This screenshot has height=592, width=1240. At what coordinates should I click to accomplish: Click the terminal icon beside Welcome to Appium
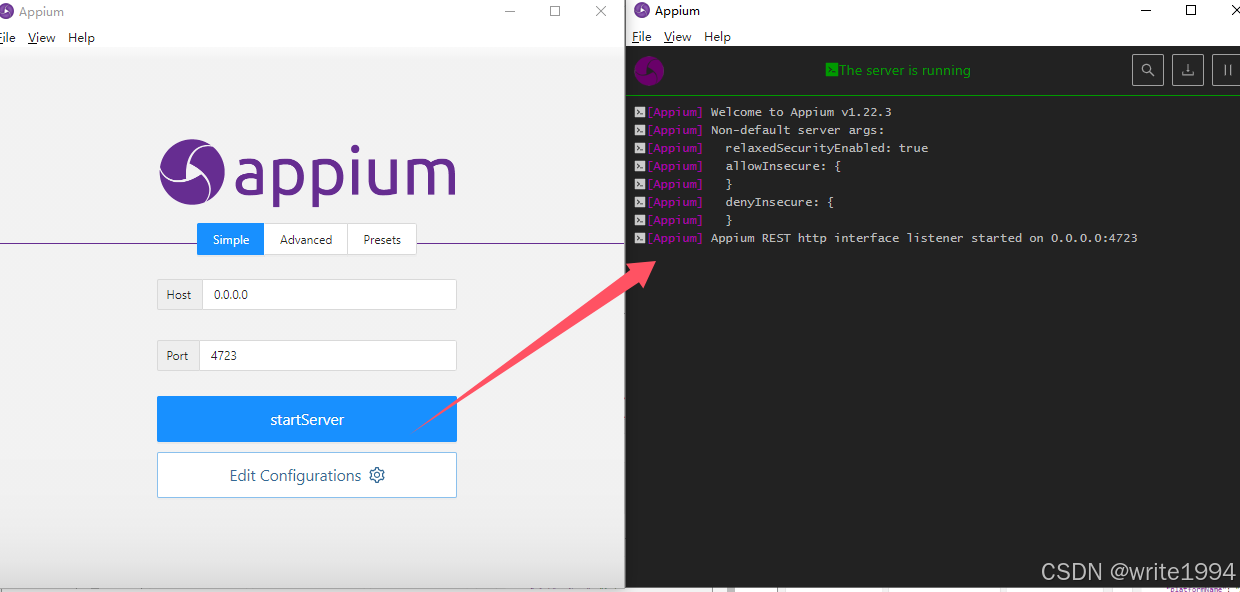(640, 112)
